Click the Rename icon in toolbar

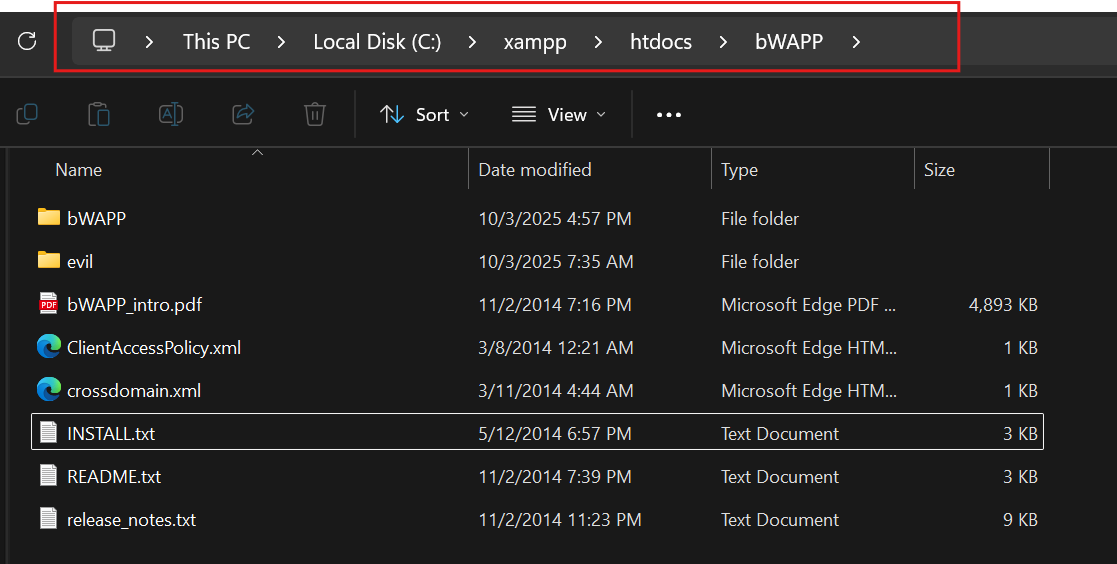pos(171,114)
